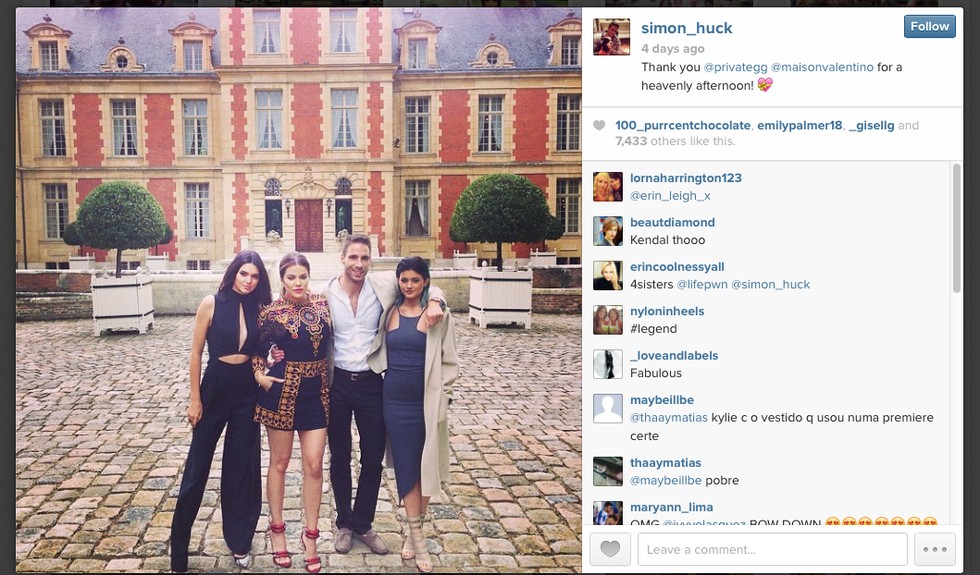Open the @privategg mention link
980x575 pixels.
pos(735,67)
